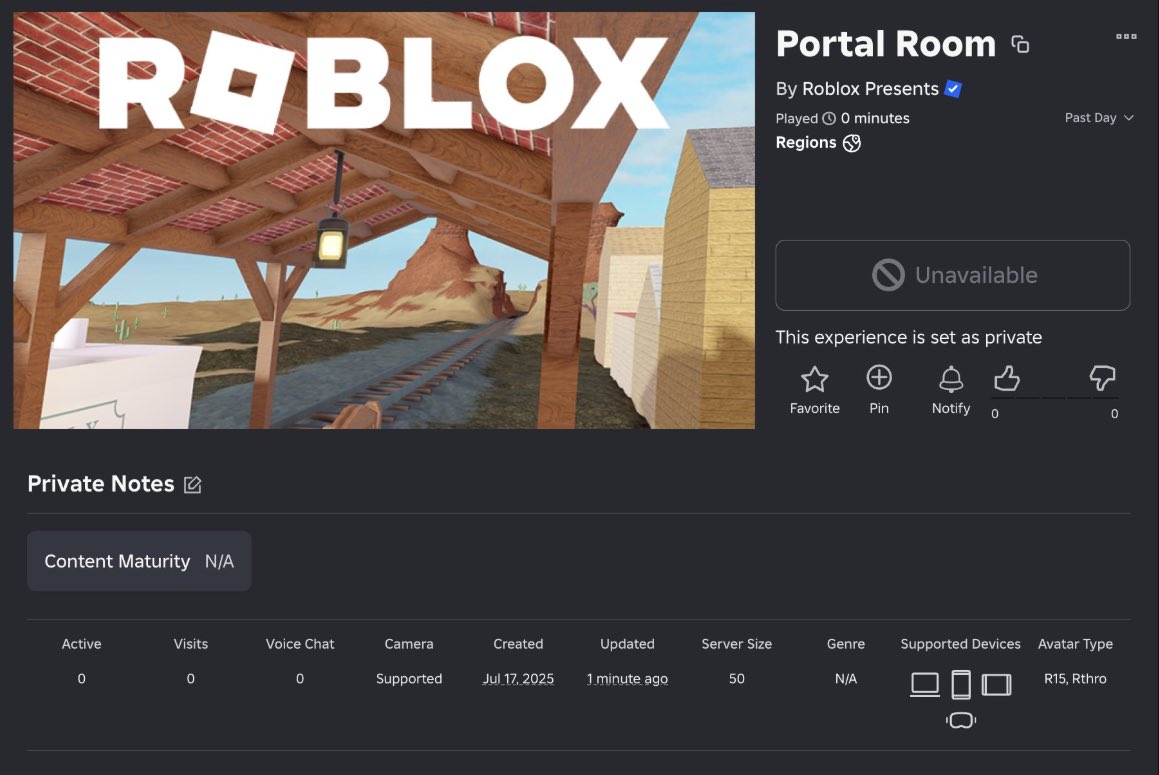This screenshot has width=1159, height=775.
Task: Click the Created date Jul 17, 2025
Action: [x=518, y=679]
